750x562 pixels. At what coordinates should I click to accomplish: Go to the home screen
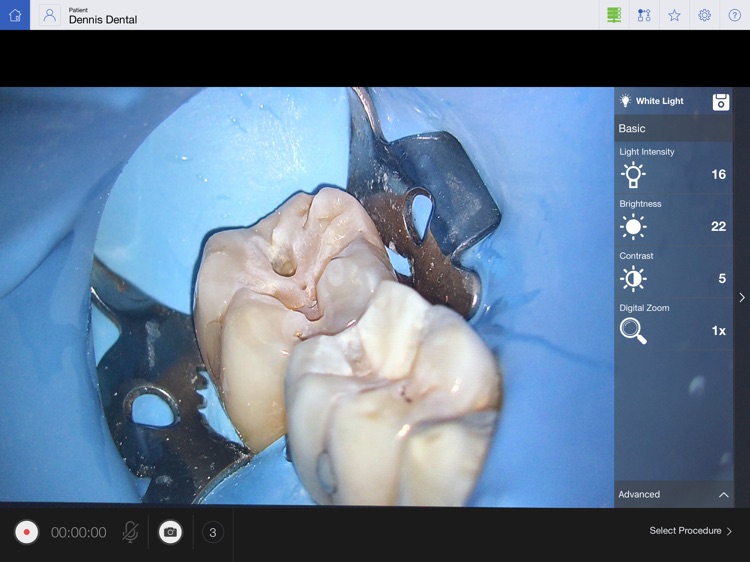tap(15, 15)
